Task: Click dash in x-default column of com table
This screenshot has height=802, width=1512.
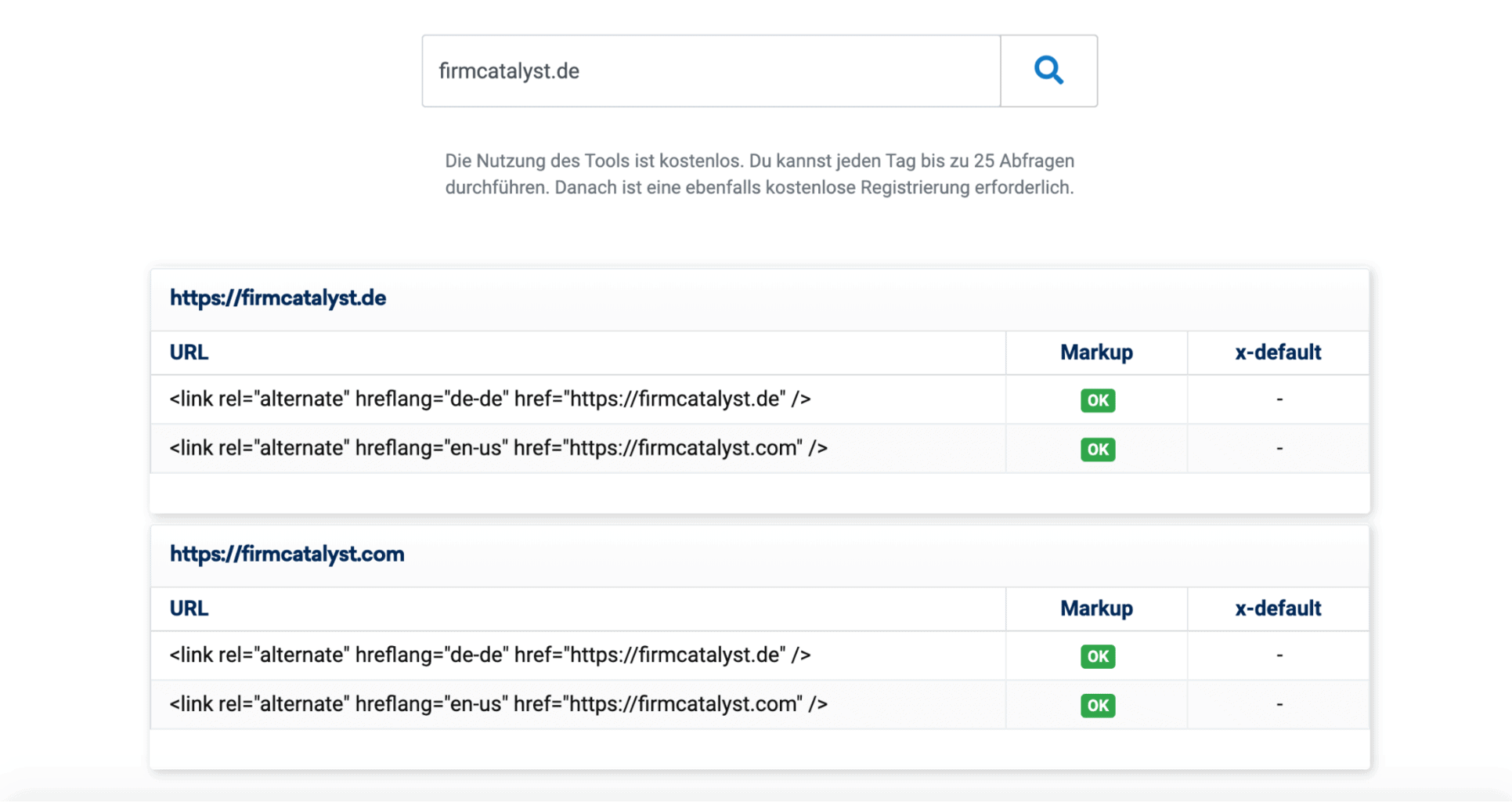Action: [x=1278, y=656]
